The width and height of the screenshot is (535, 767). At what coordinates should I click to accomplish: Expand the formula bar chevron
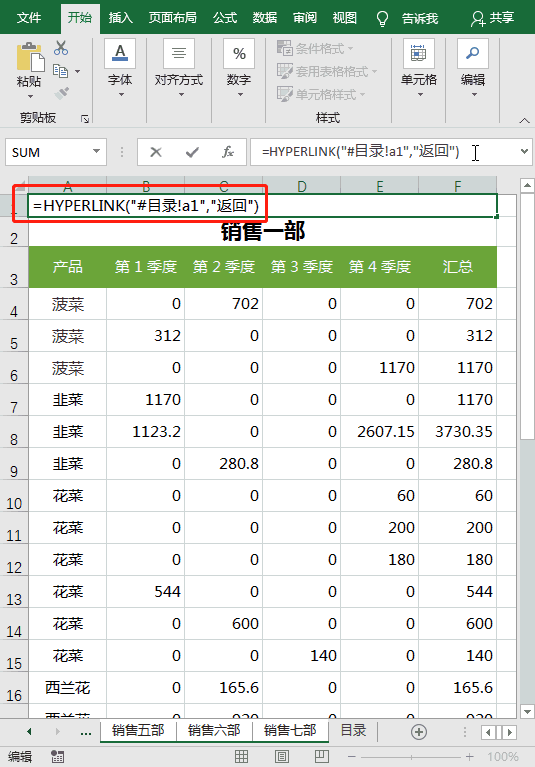tap(524, 152)
